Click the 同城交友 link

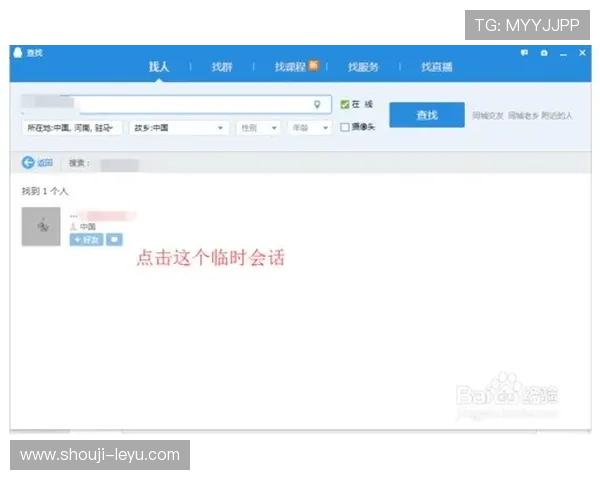coord(488,116)
